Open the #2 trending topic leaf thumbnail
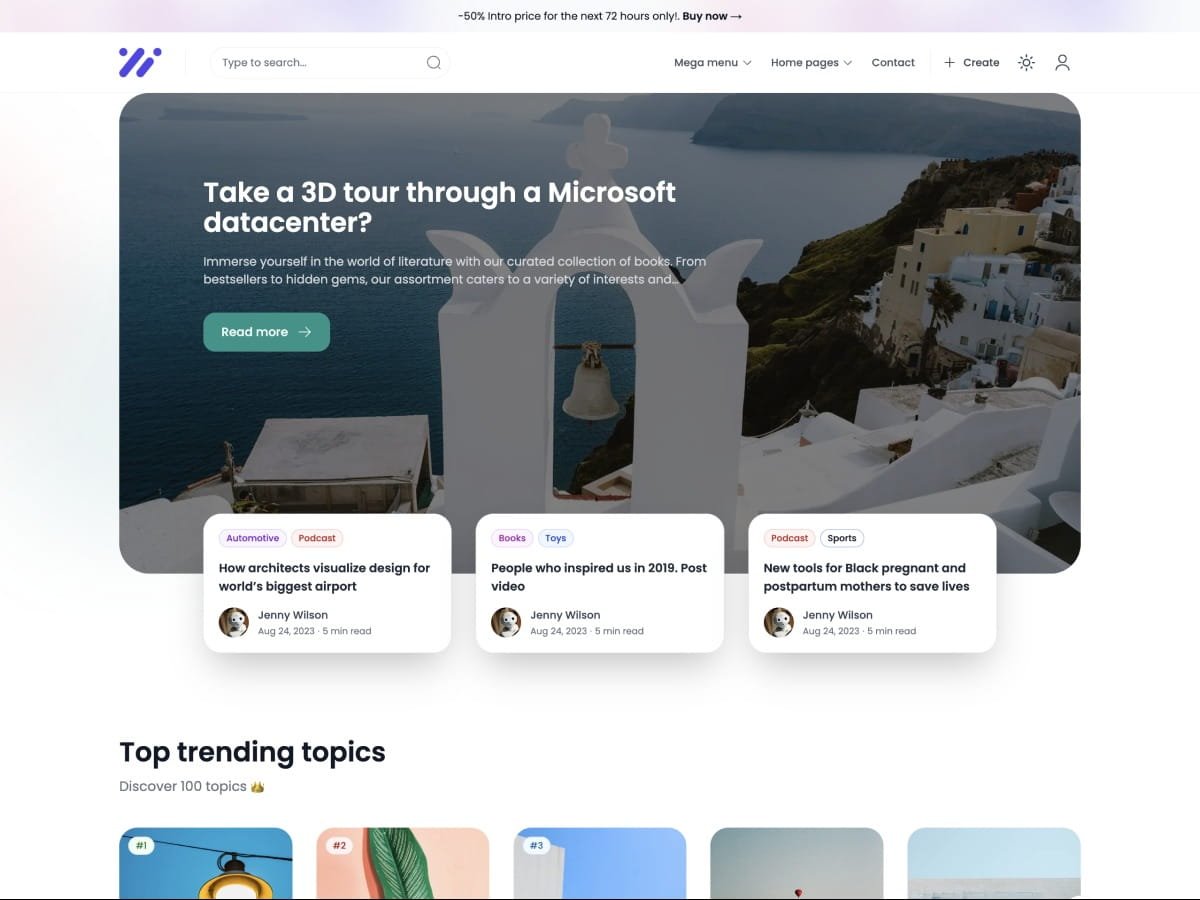Screen dimensions: 1200x900 click(x=403, y=864)
